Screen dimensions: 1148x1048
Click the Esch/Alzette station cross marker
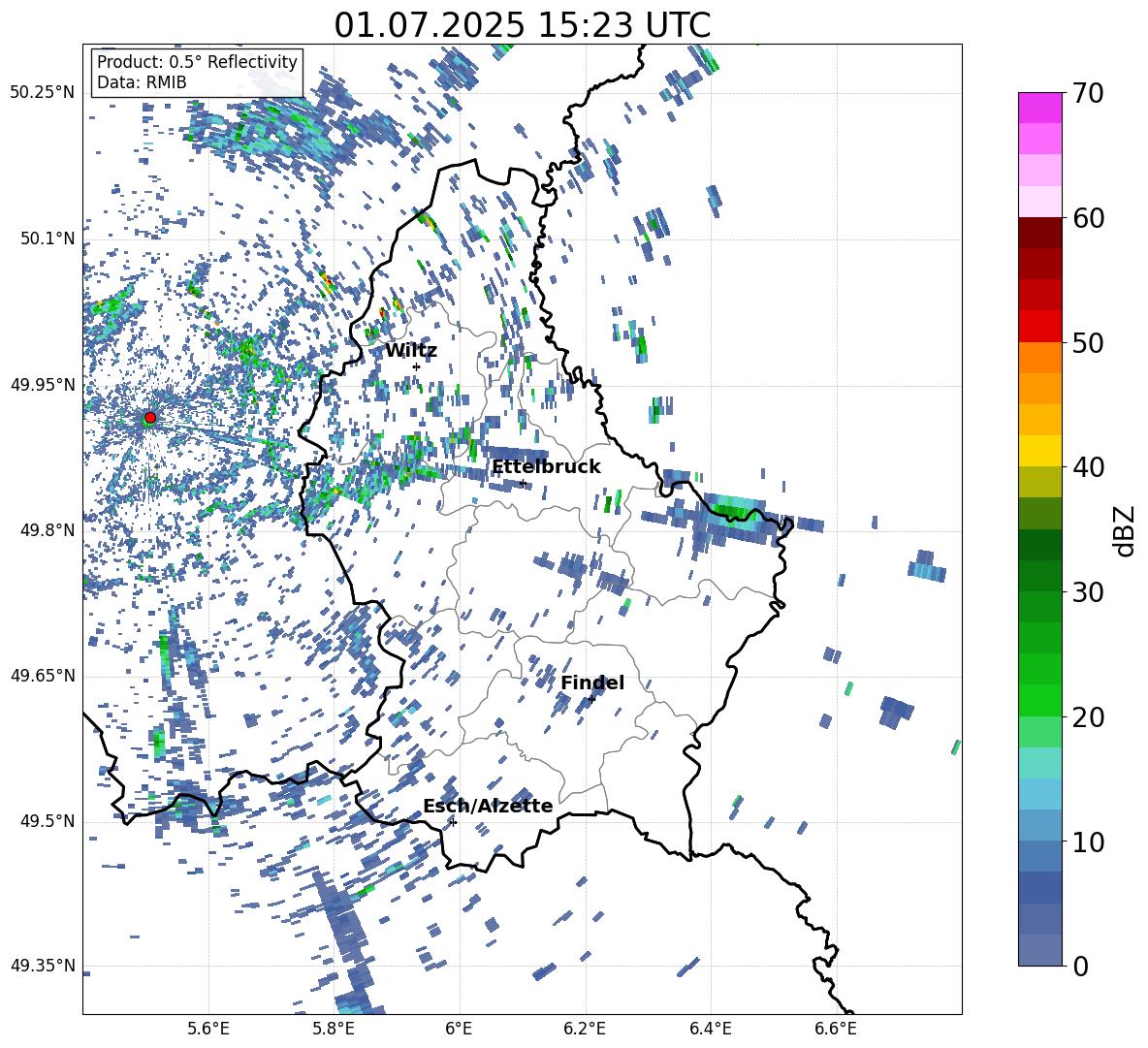coord(453,822)
